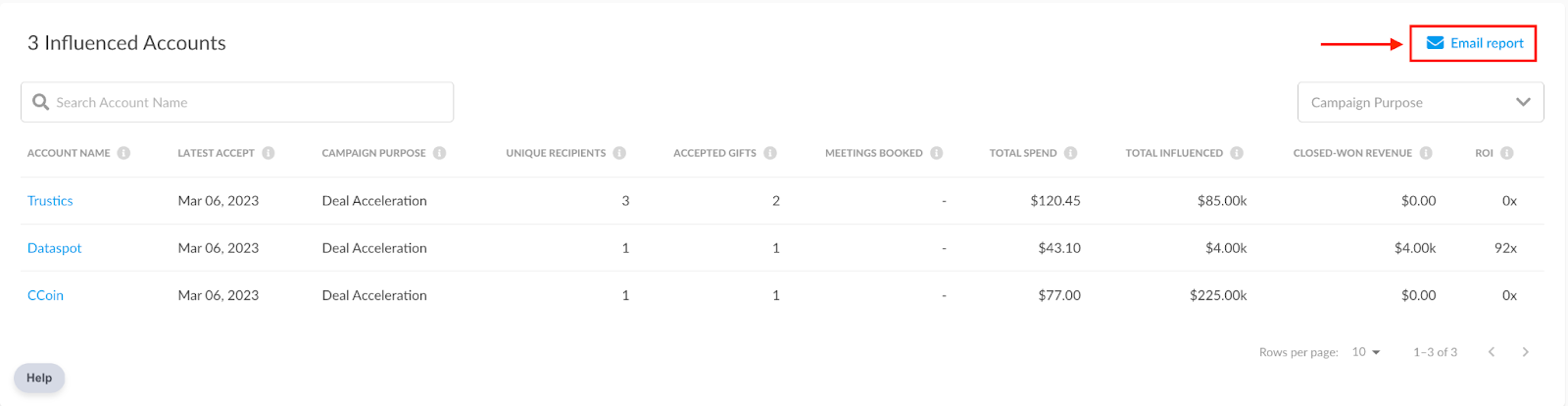
Task: Click info icon next to Accepted Gifts
Action: click(770, 153)
